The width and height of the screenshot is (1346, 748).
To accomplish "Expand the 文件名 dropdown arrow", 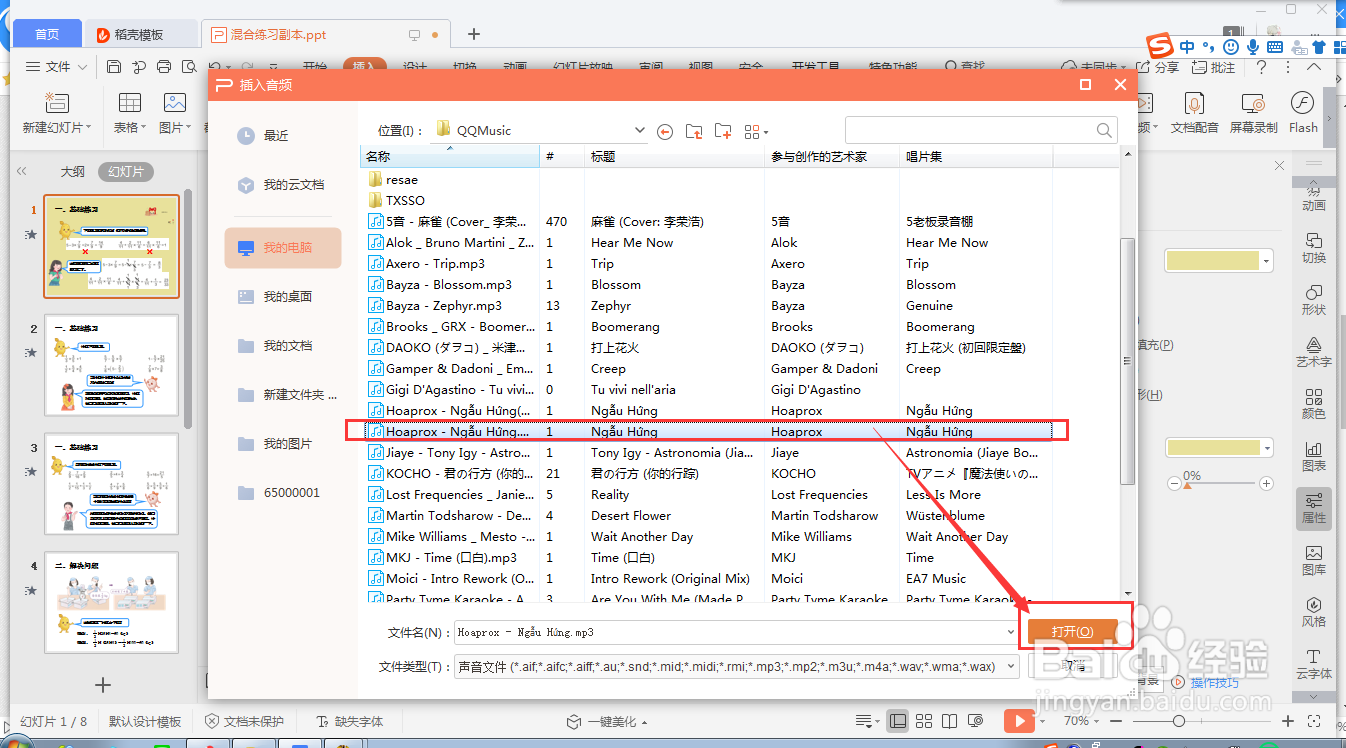I will (1011, 632).
